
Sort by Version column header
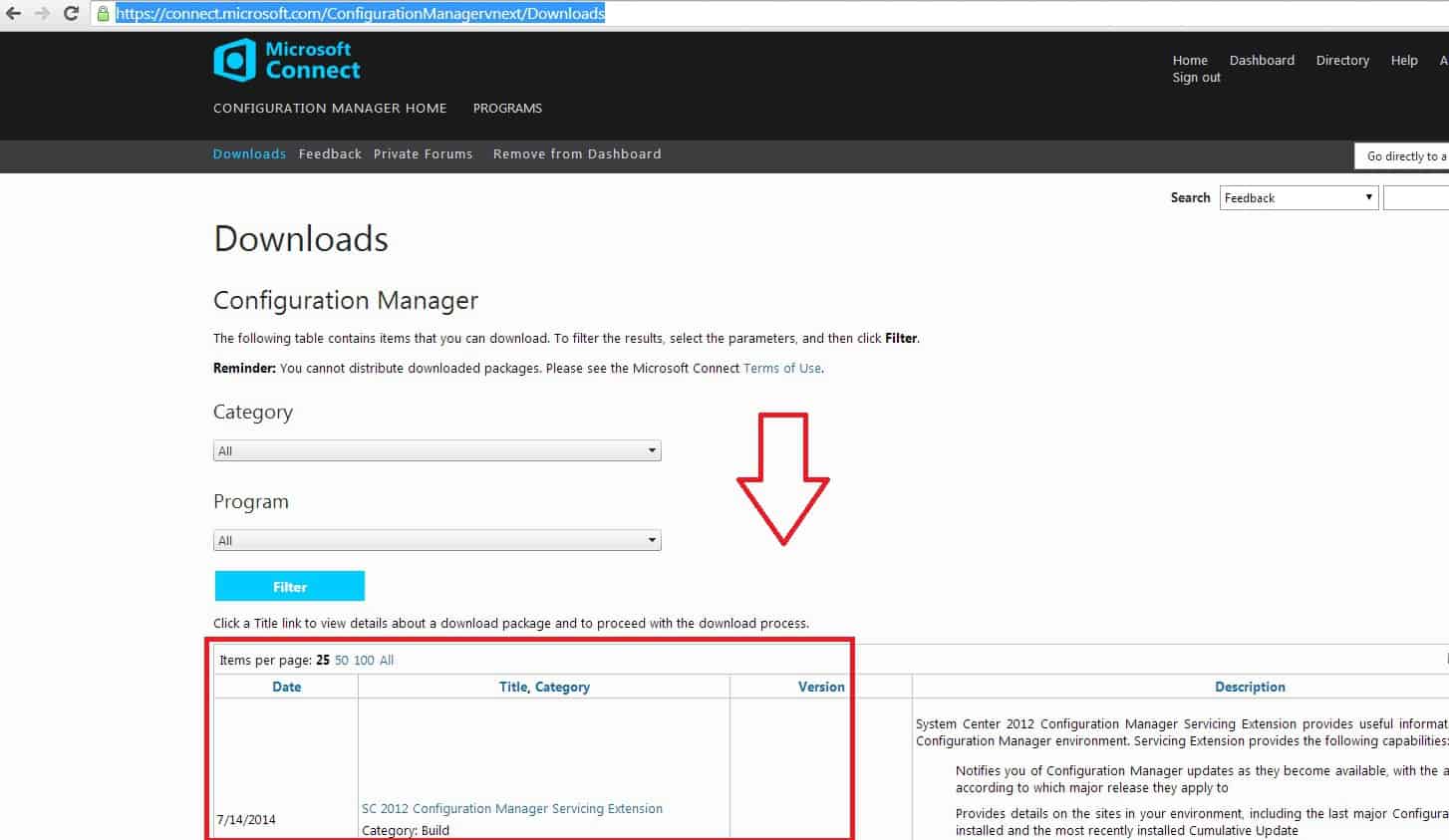(821, 687)
